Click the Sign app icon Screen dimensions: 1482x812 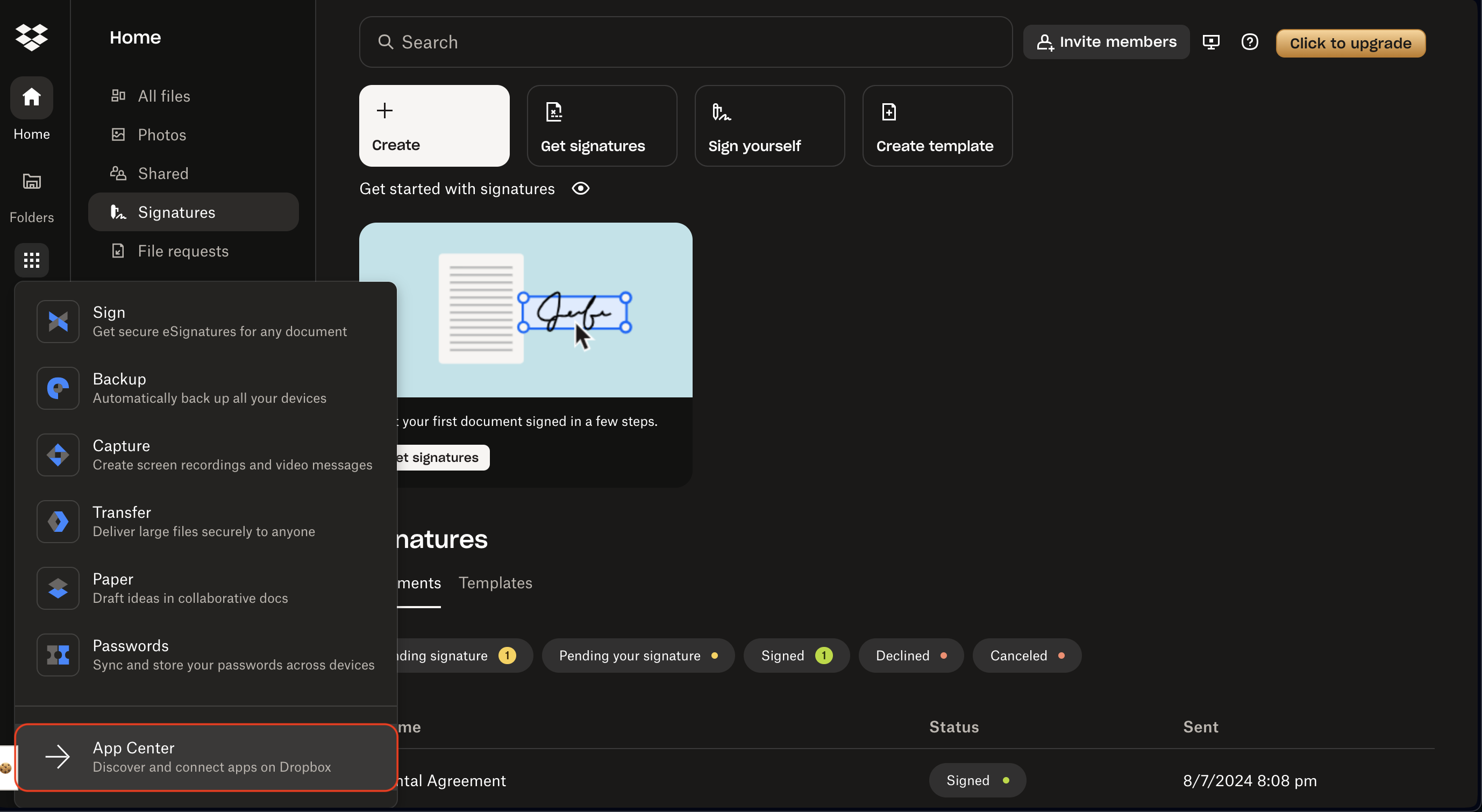click(x=58, y=322)
